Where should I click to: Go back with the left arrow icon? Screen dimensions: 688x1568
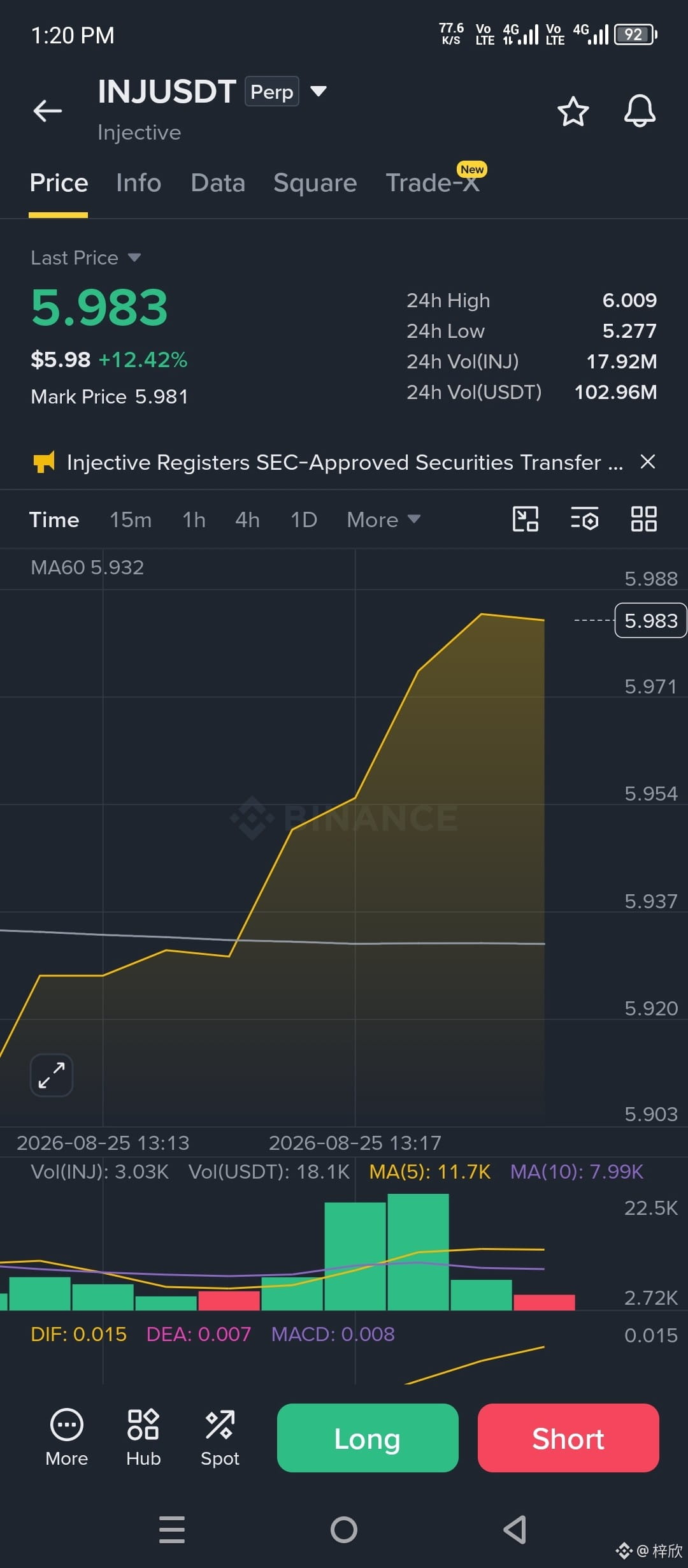point(48,111)
